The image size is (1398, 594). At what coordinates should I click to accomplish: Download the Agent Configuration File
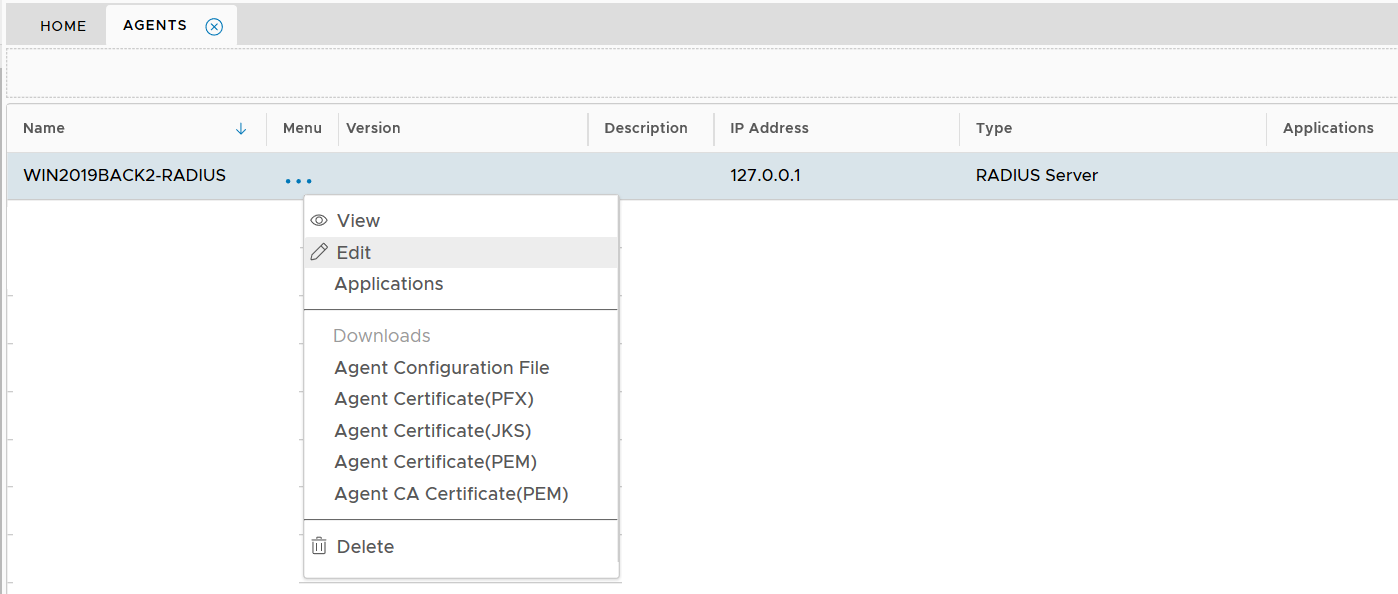click(442, 368)
